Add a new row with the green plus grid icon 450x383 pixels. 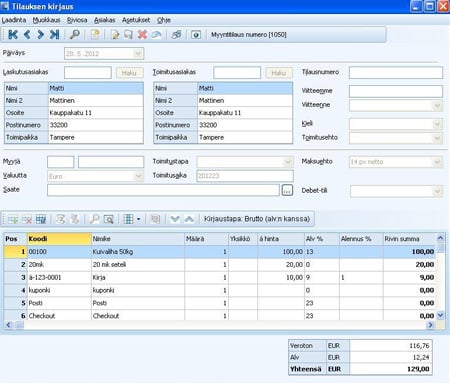click(13, 219)
